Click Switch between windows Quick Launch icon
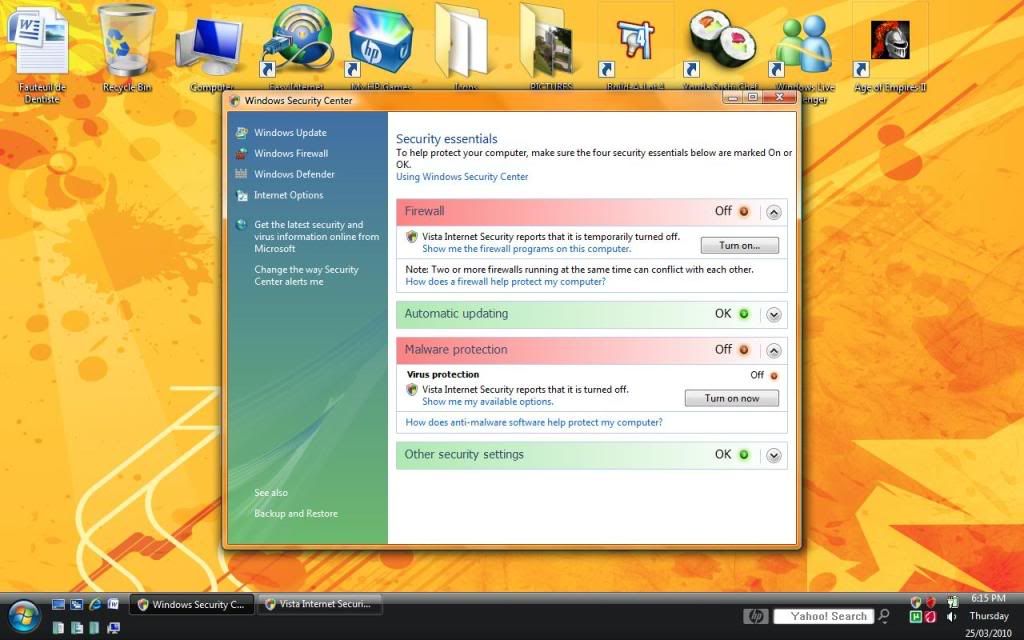 coord(76,605)
